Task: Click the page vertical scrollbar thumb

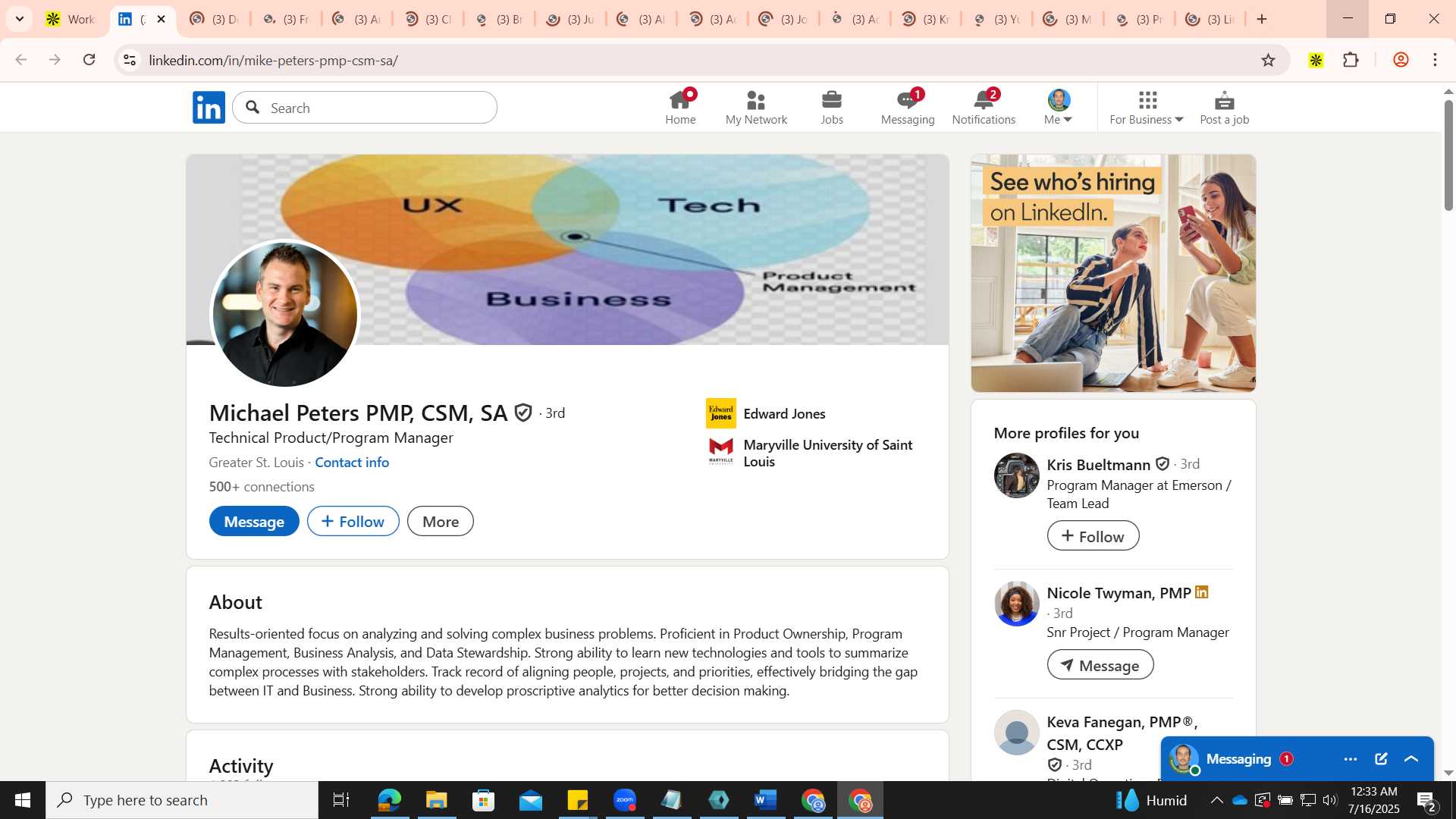Action: 1448,155
